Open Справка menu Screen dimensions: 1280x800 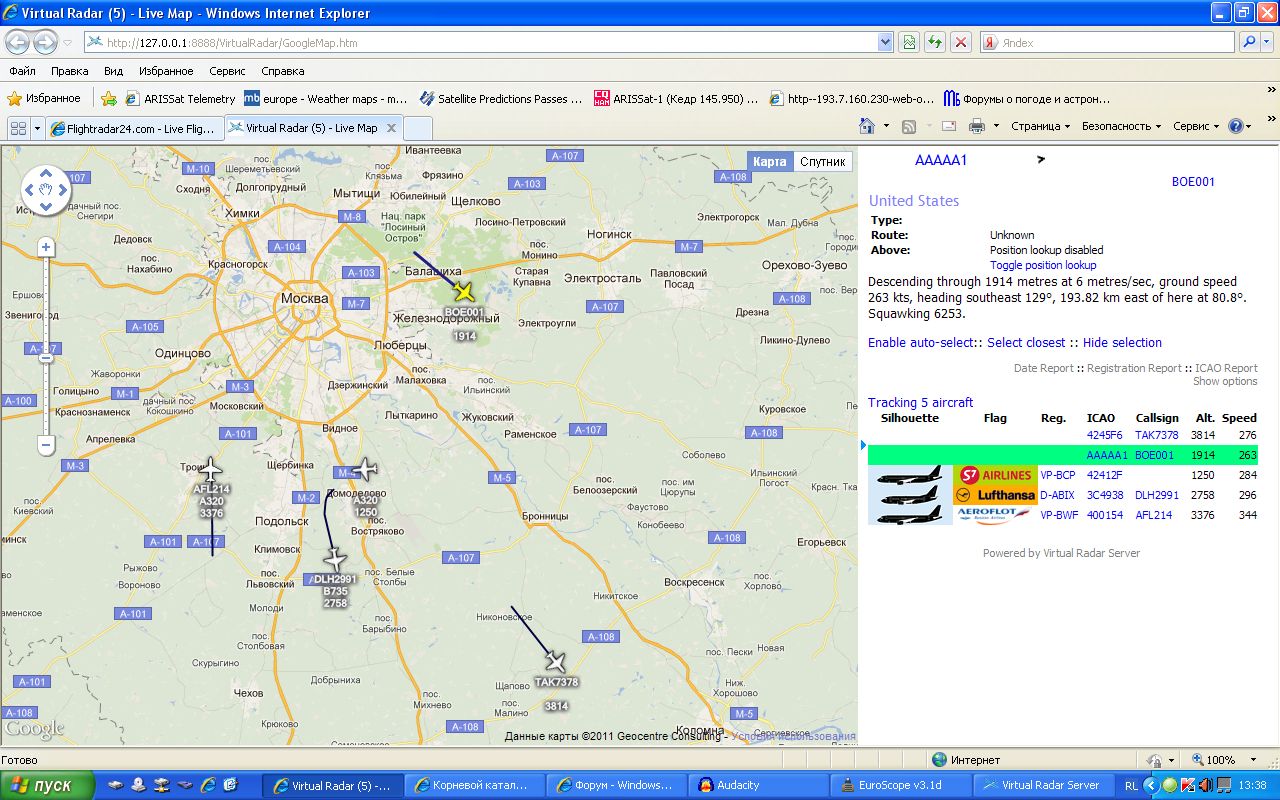[x=283, y=71]
